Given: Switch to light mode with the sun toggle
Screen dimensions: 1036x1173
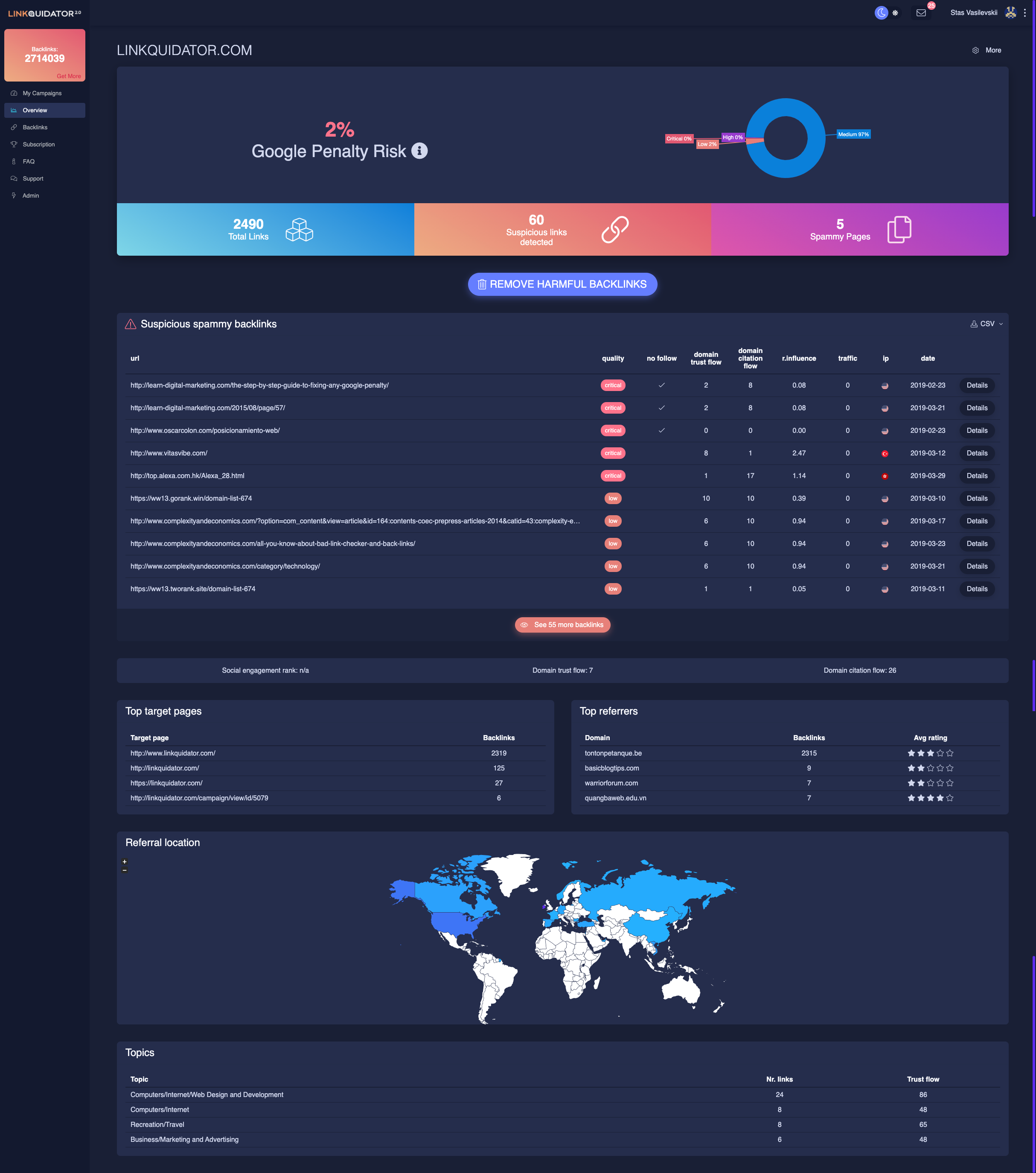Looking at the screenshot, I should click(895, 13).
